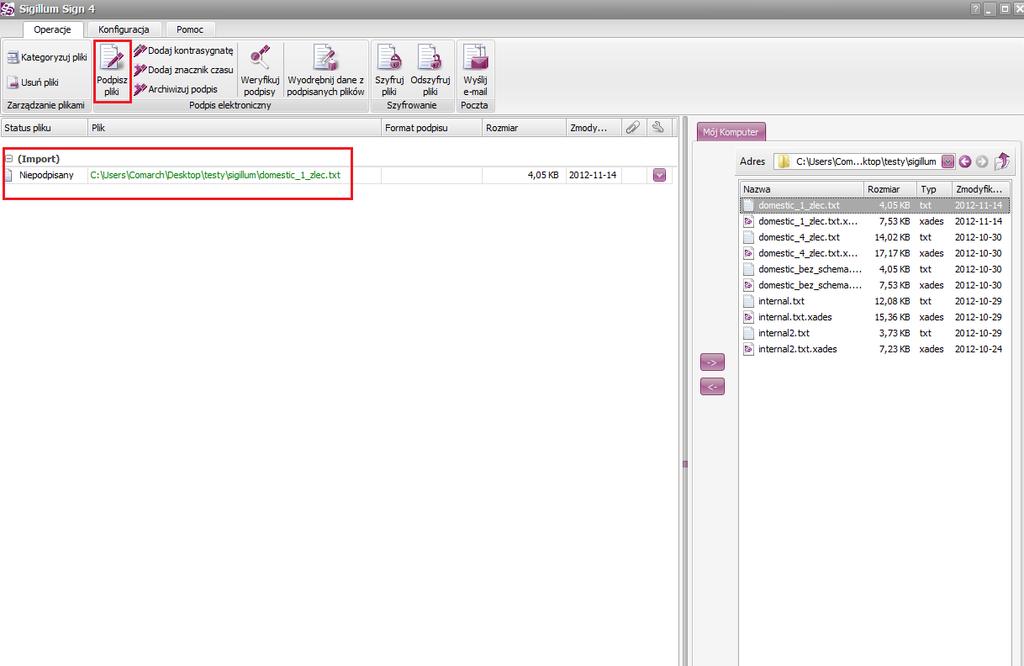Sort by Plik column header
Screen dimensions: 1024x666
point(234,128)
